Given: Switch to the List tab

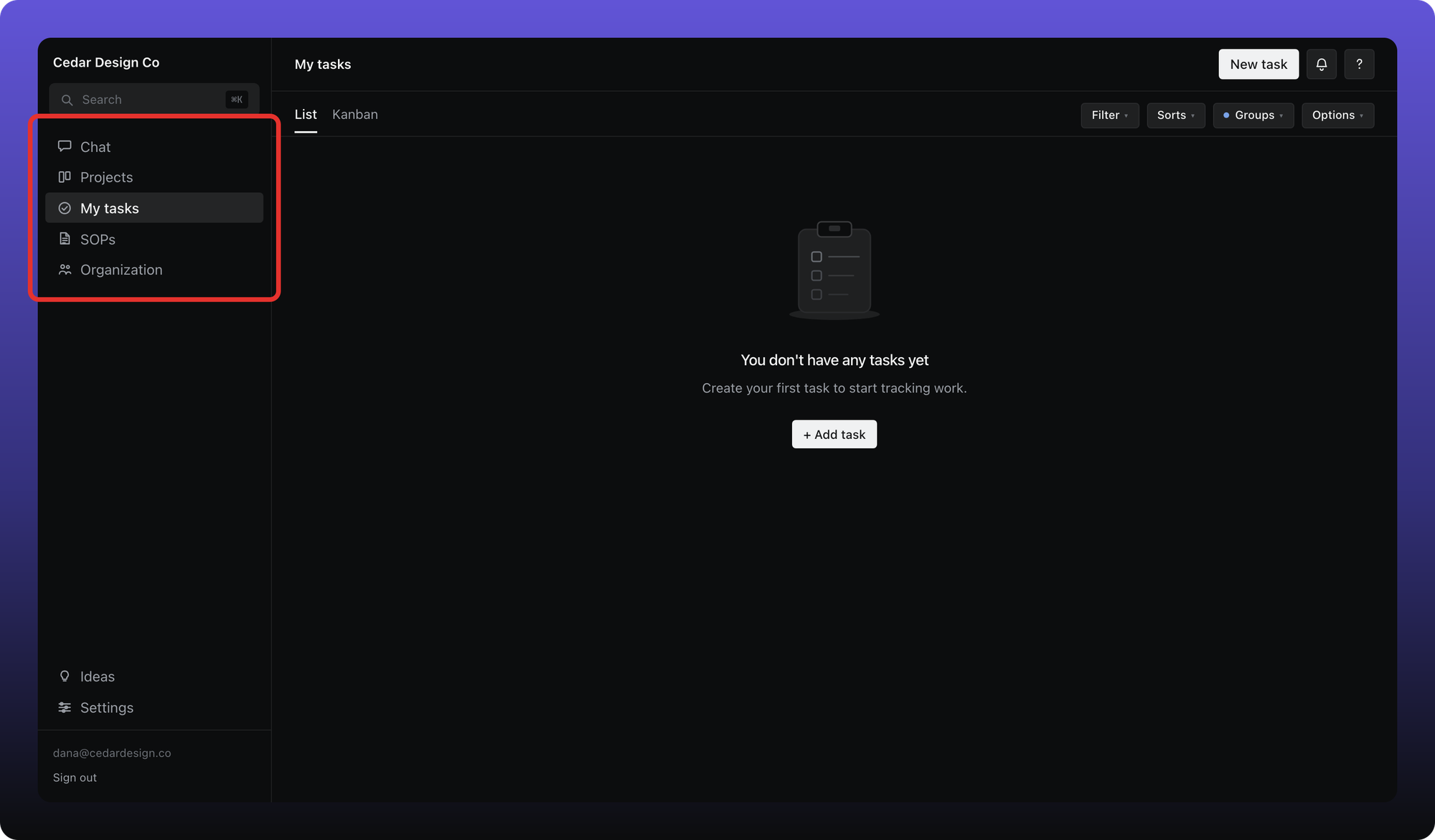Looking at the screenshot, I should coord(306,114).
